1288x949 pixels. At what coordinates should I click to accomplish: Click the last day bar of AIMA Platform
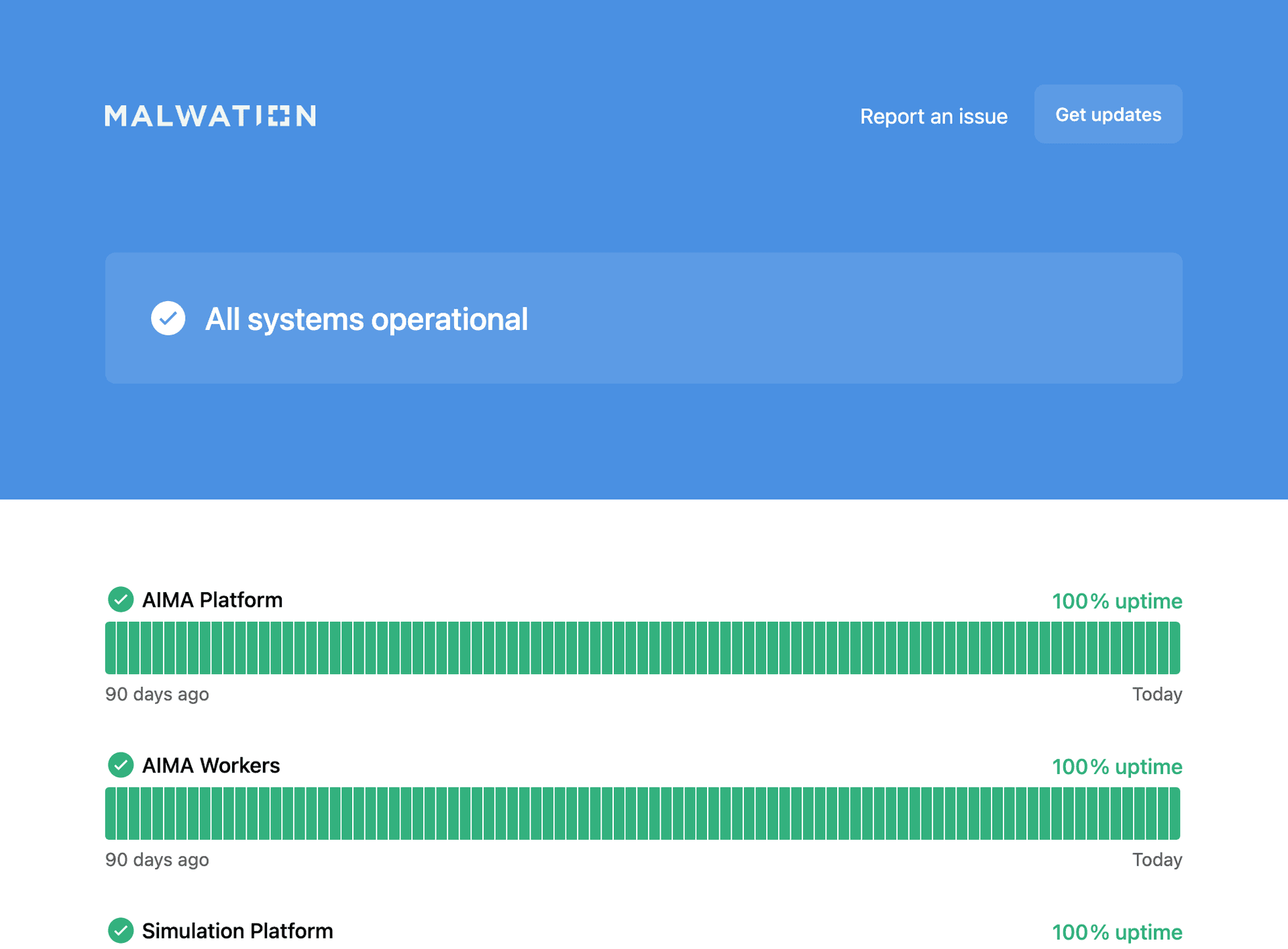(x=1175, y=648)
